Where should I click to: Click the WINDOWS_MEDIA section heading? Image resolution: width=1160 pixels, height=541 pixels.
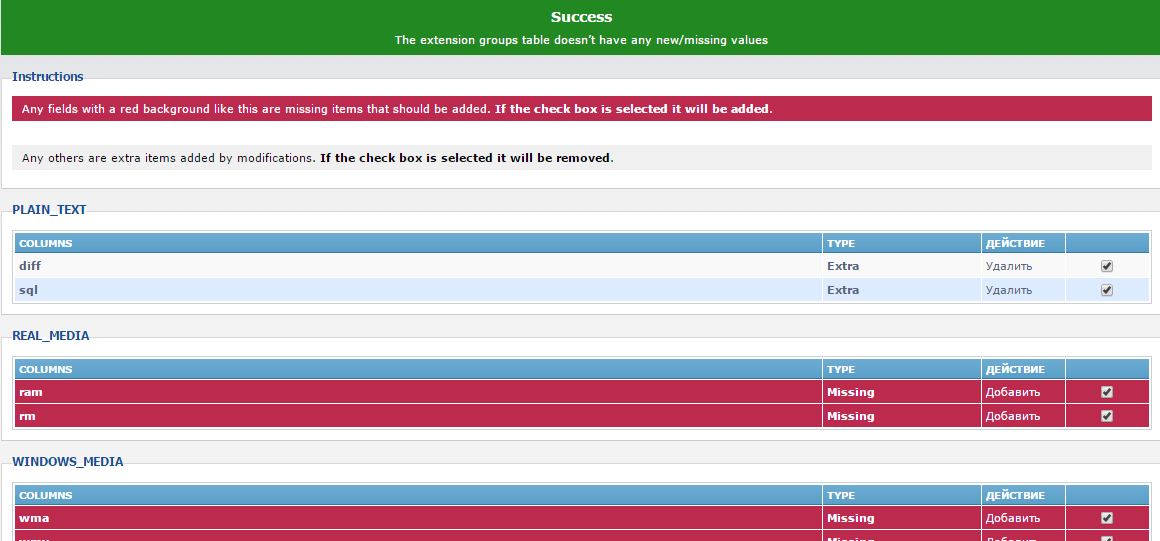67,462
